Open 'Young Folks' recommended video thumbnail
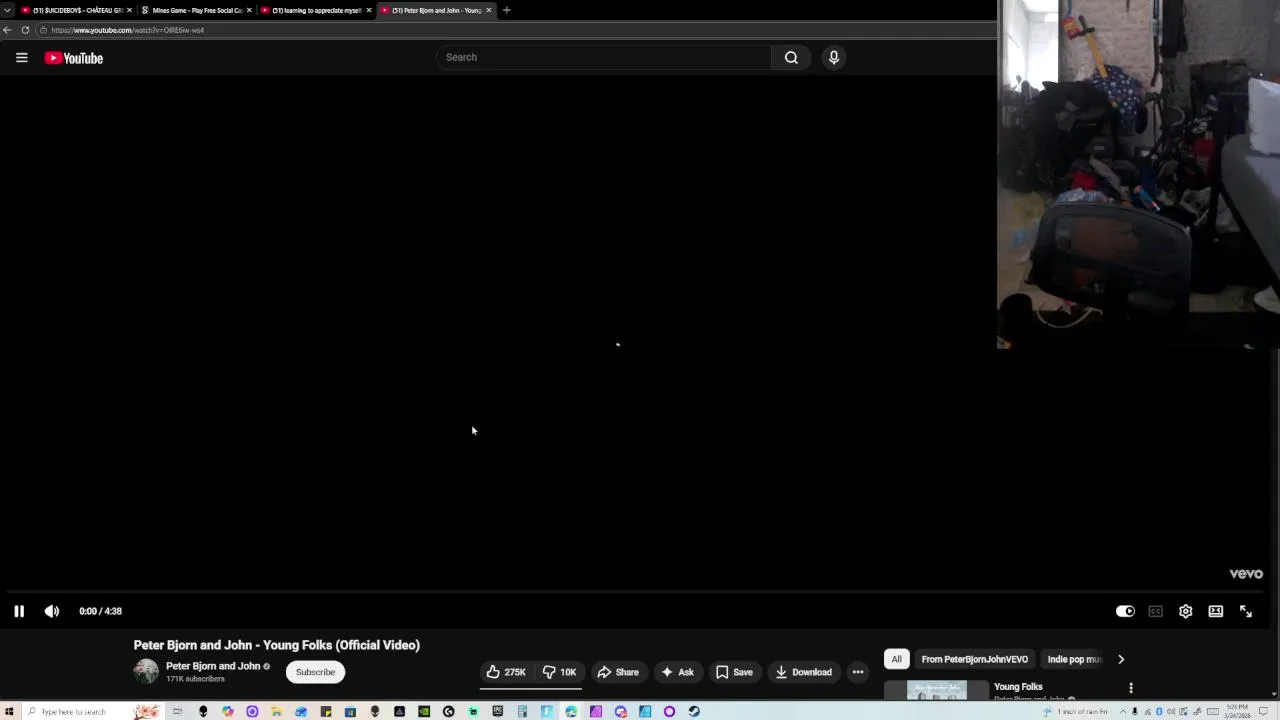The height and width of the screenshot is (720, 1280). (937, 691)
